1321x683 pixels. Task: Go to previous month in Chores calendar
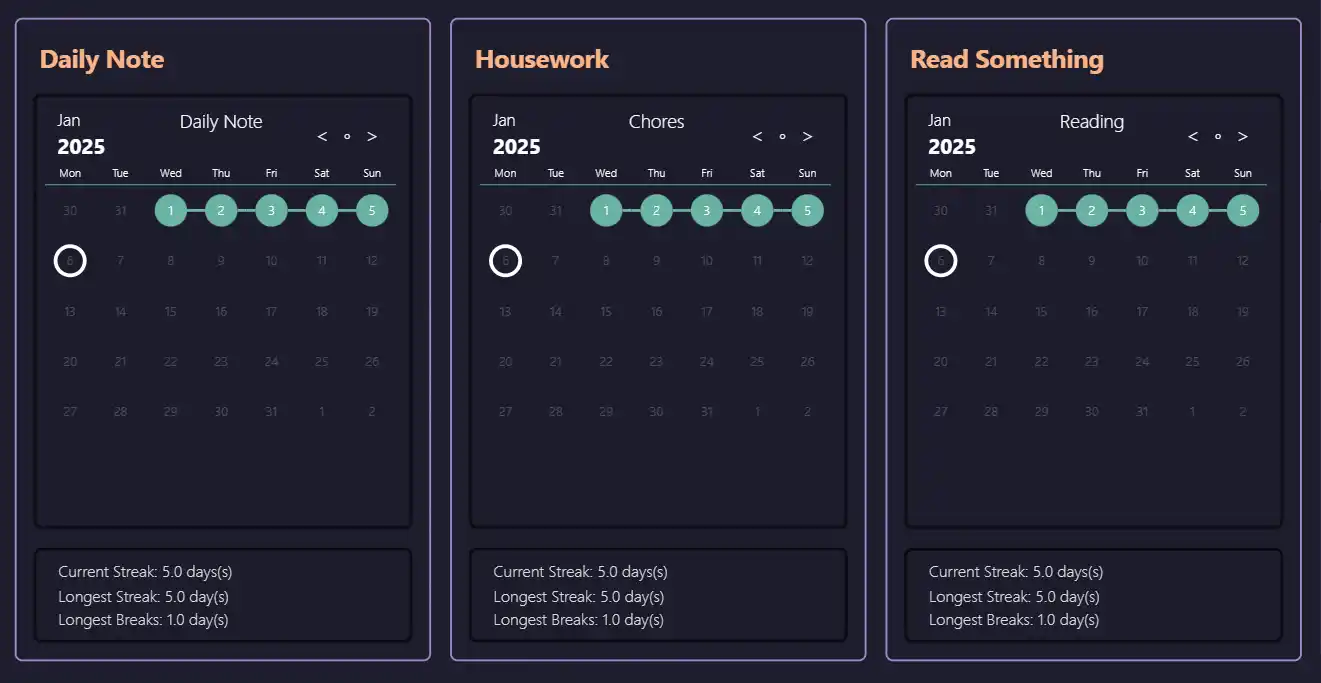(757, 137)
